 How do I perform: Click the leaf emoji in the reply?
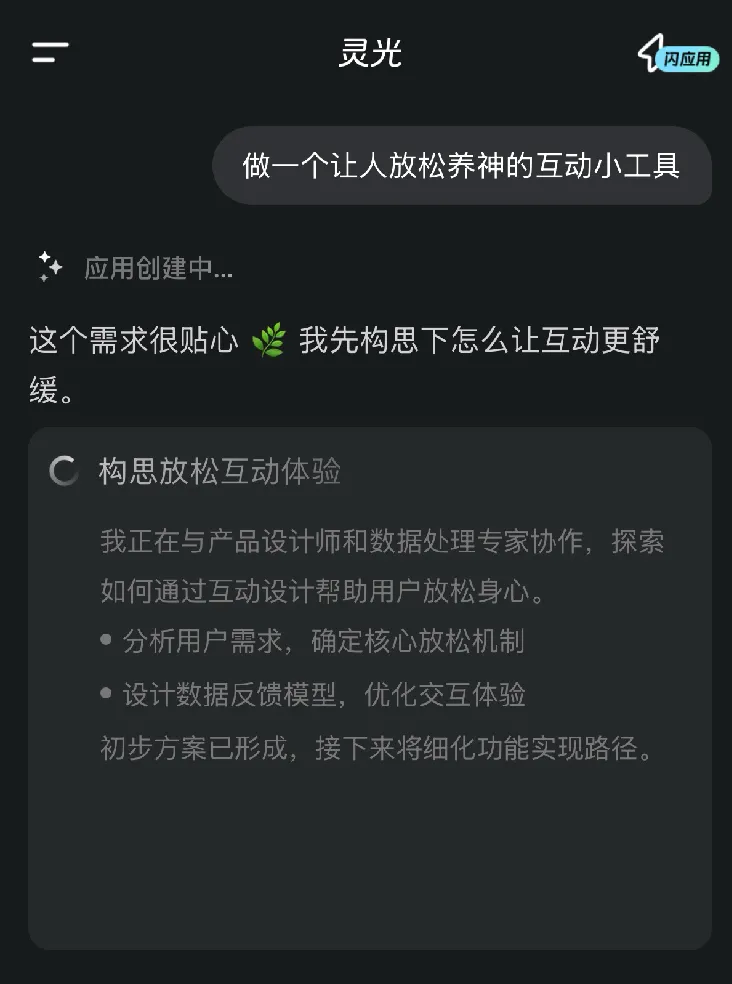(268, 342)
